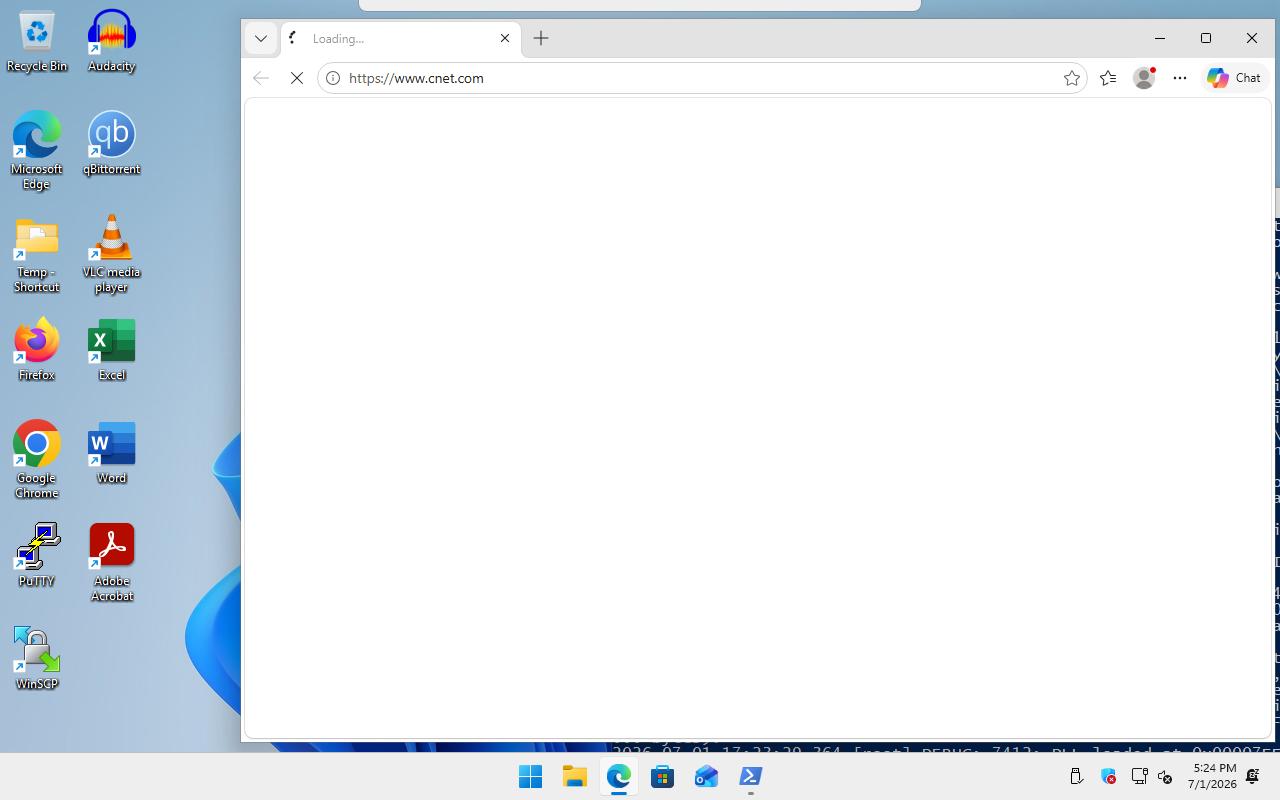View site information icon in address bar
The width and height of the screenshot is (1280, 800).
click(x=333, y=78)
